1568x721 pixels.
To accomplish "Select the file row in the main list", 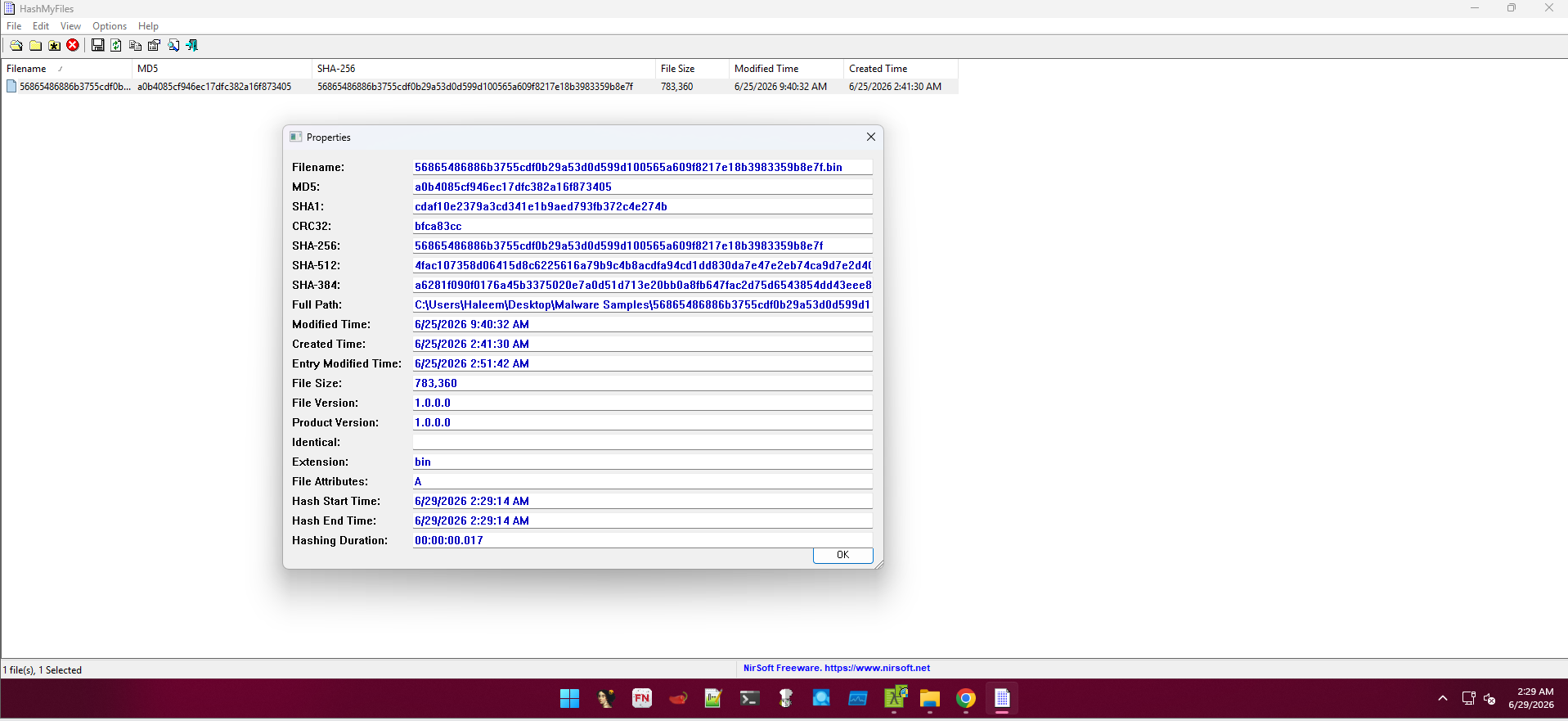I will click(479, 86).
